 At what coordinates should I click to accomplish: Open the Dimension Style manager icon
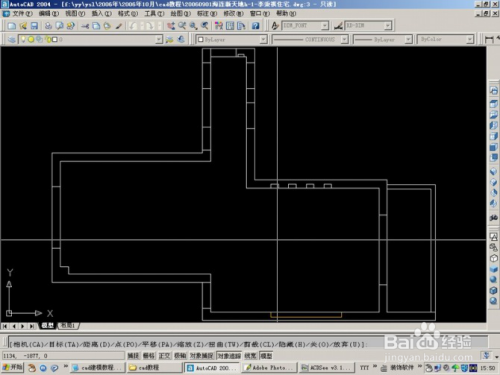pyautogui.click(x=338, y=26)
